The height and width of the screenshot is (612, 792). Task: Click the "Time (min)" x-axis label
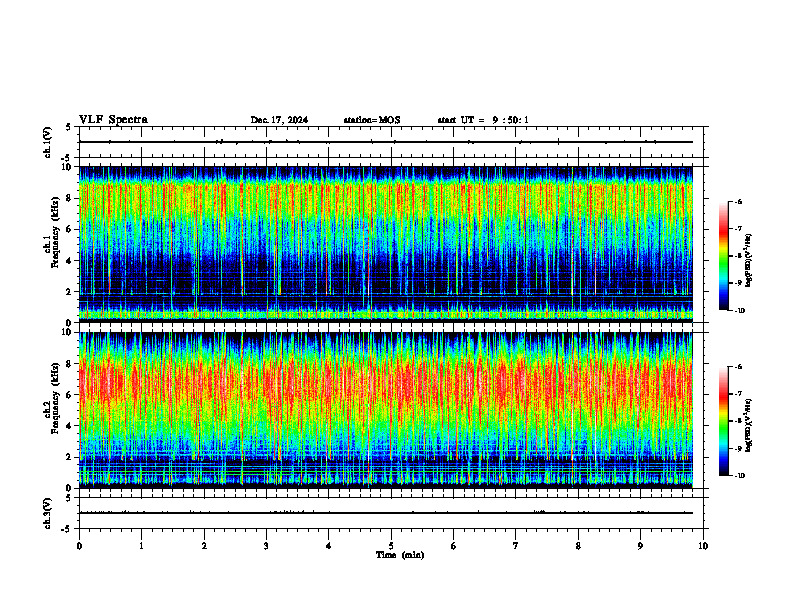pos(400,555)
